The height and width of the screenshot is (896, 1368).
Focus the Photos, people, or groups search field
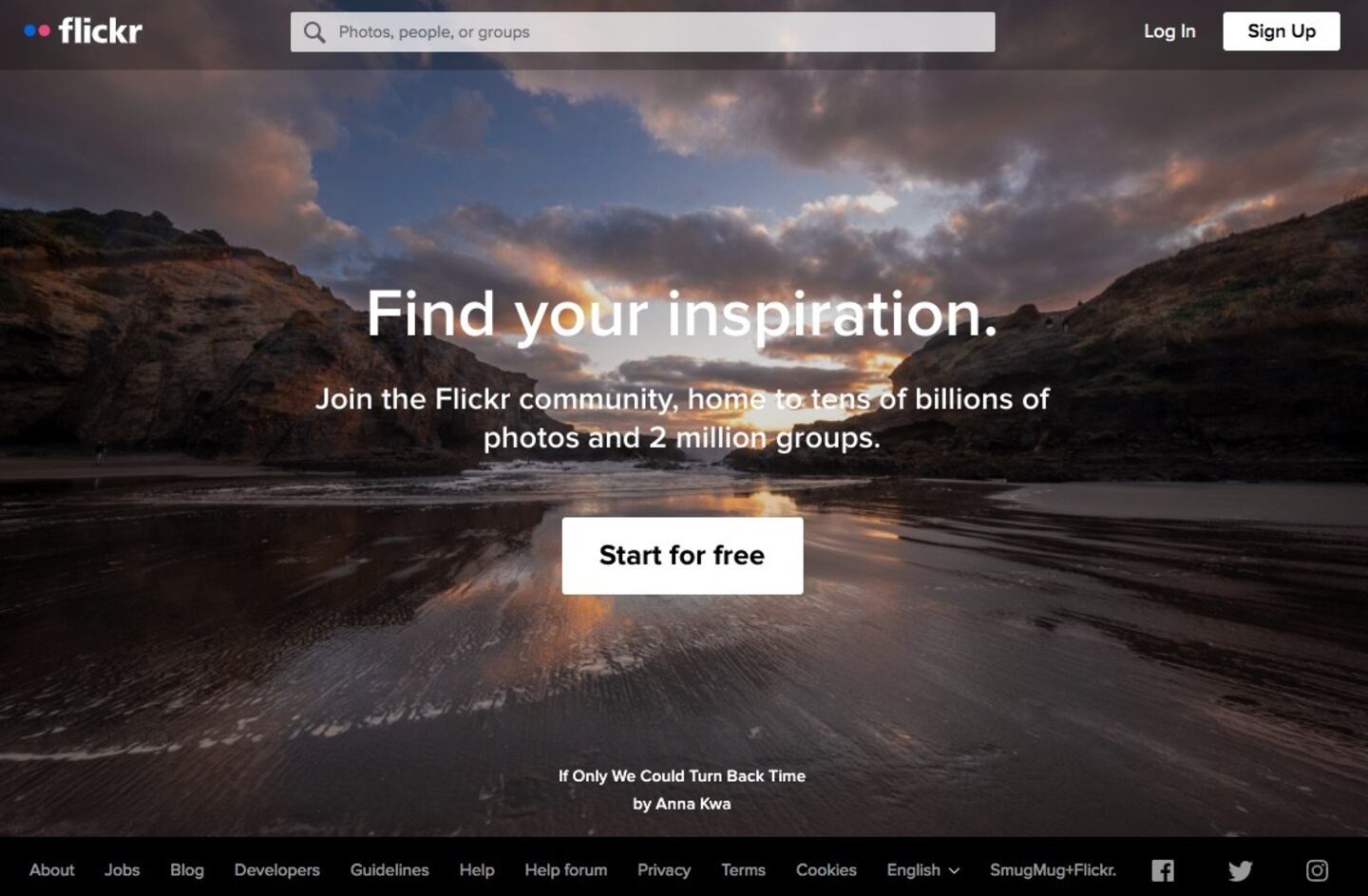coord(643,32)
